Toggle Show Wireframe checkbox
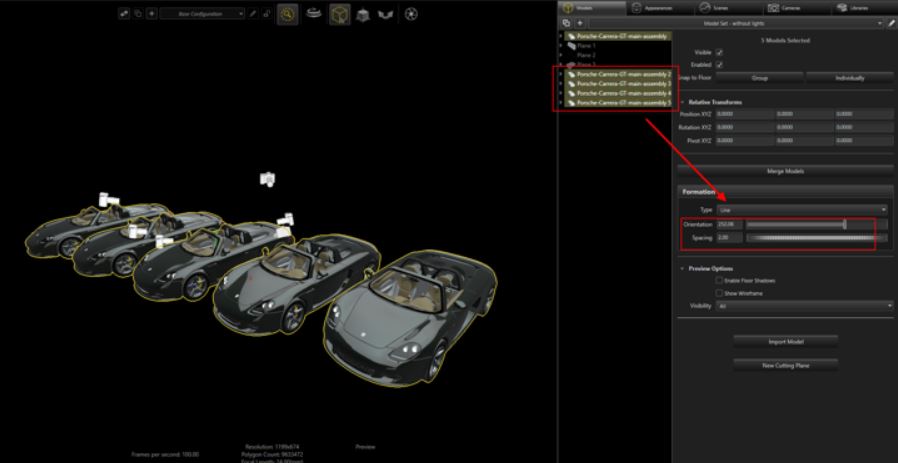 pyautogui.click(x=719, y=293)
